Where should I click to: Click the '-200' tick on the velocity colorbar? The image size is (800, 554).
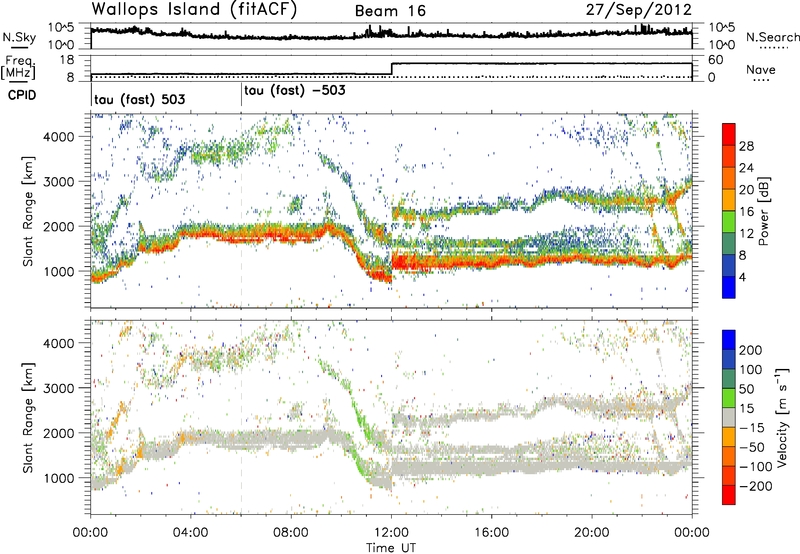coord(755,486)
